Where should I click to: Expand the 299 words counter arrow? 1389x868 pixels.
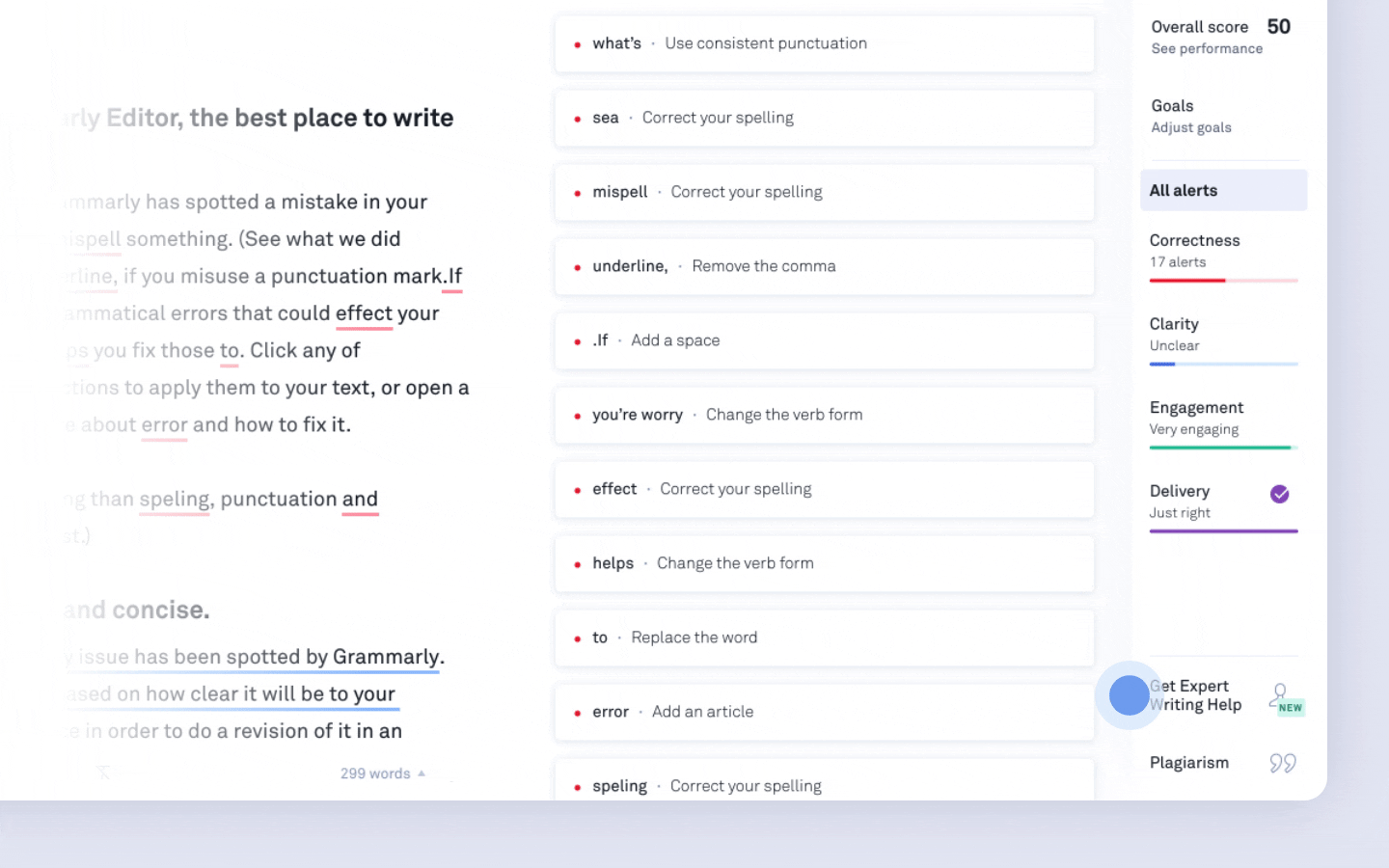(422, 773)
